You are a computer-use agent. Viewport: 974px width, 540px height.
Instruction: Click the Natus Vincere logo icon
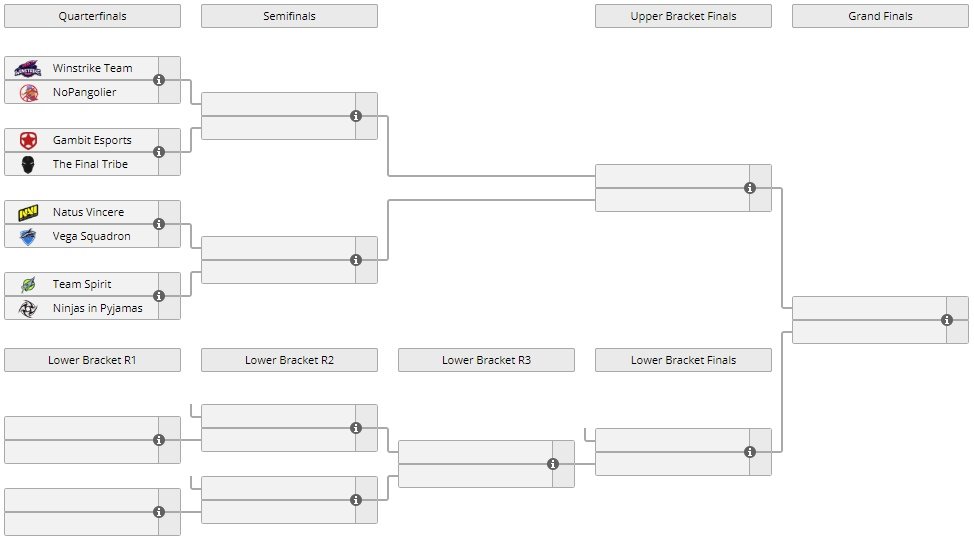tap(28, 212)
